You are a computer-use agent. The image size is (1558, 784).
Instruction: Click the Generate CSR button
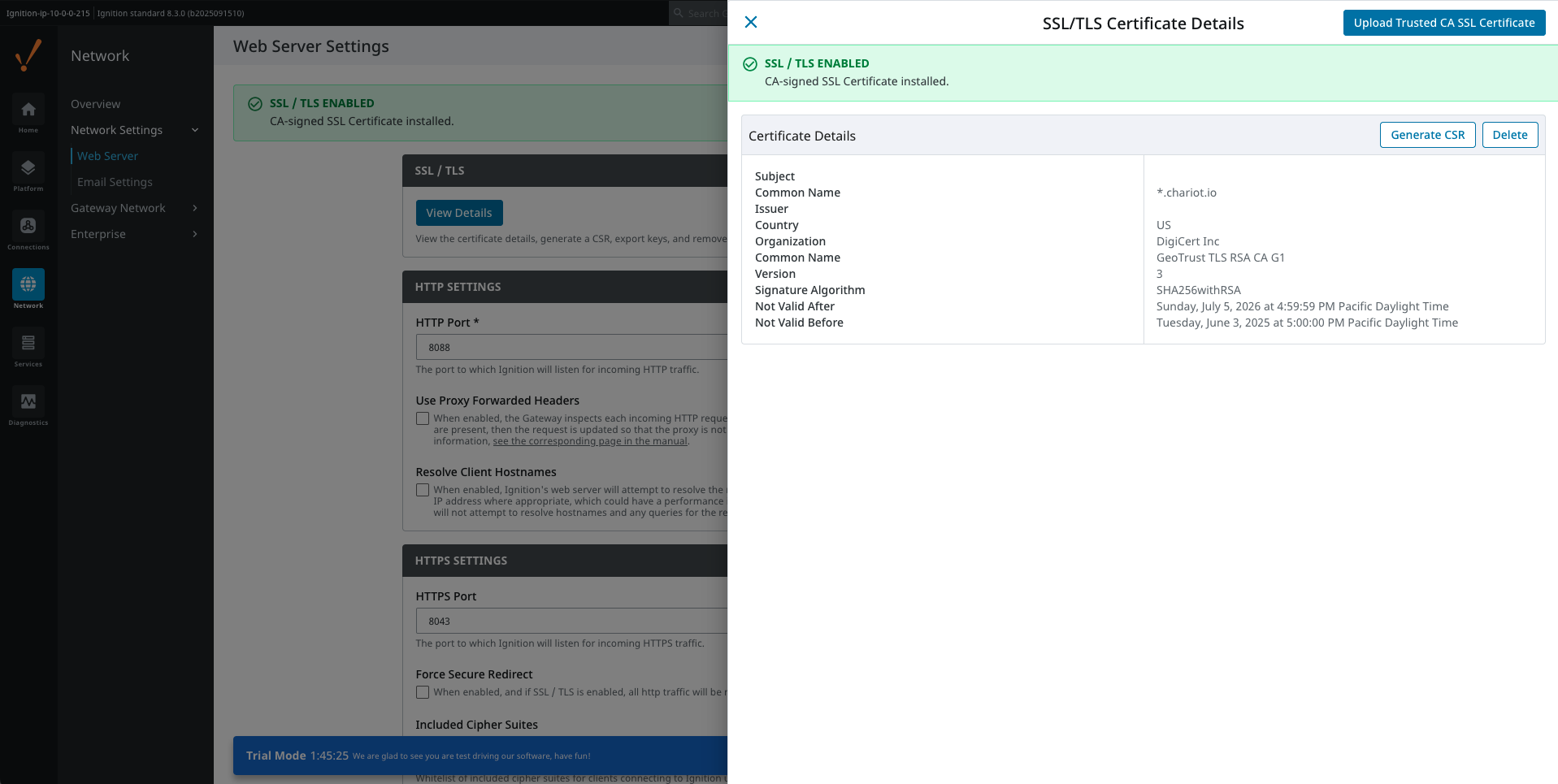point(1427,135)
